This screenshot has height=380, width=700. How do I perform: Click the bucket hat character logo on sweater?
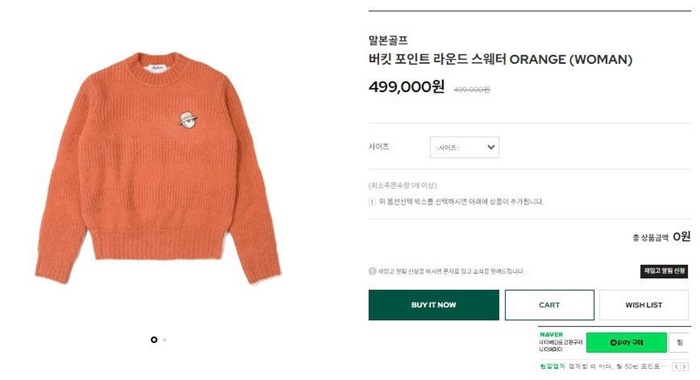pyautogui.click(x=188, y=120)
